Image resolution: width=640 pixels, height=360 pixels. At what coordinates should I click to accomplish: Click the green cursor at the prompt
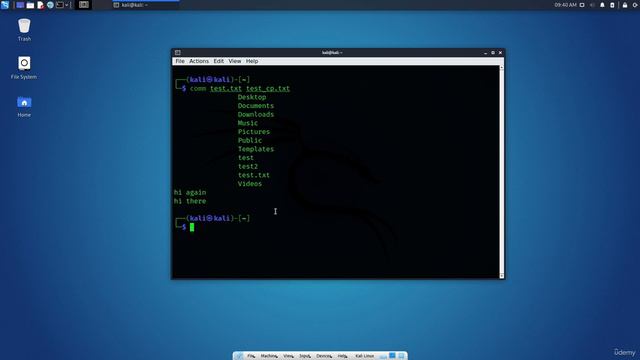[192, 227]
